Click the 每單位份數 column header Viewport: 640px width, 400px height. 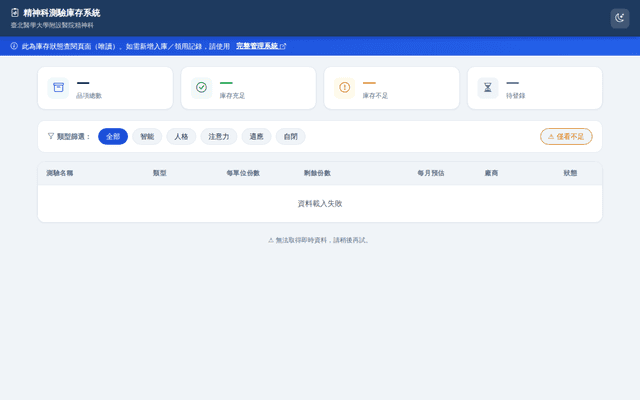click(x=243, y=173)
